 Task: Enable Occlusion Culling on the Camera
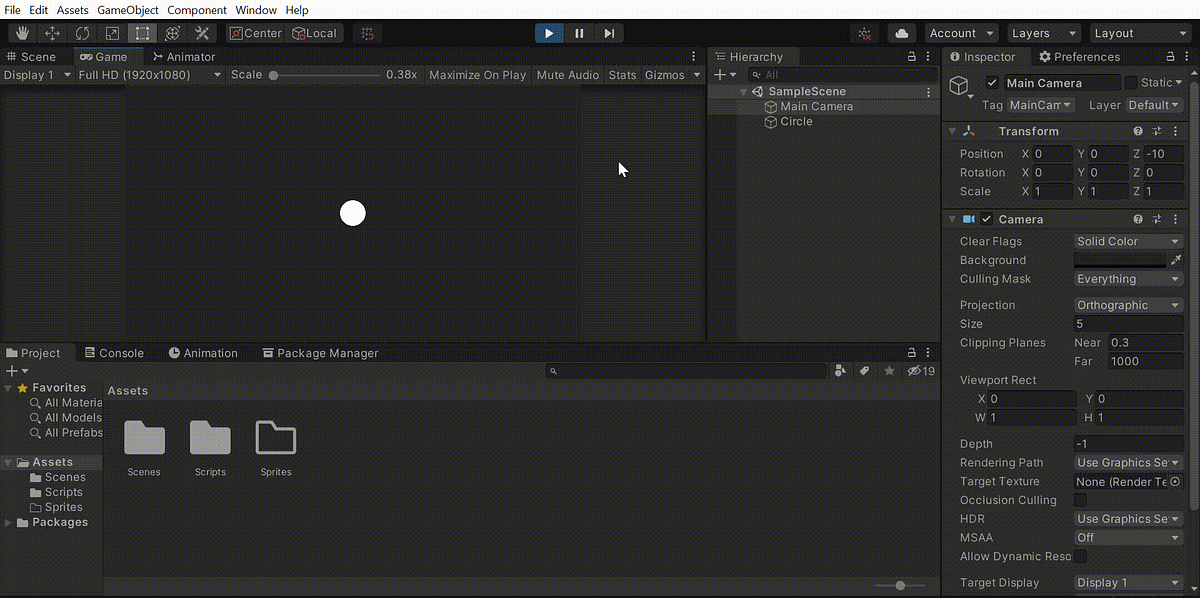[1079, 500]
